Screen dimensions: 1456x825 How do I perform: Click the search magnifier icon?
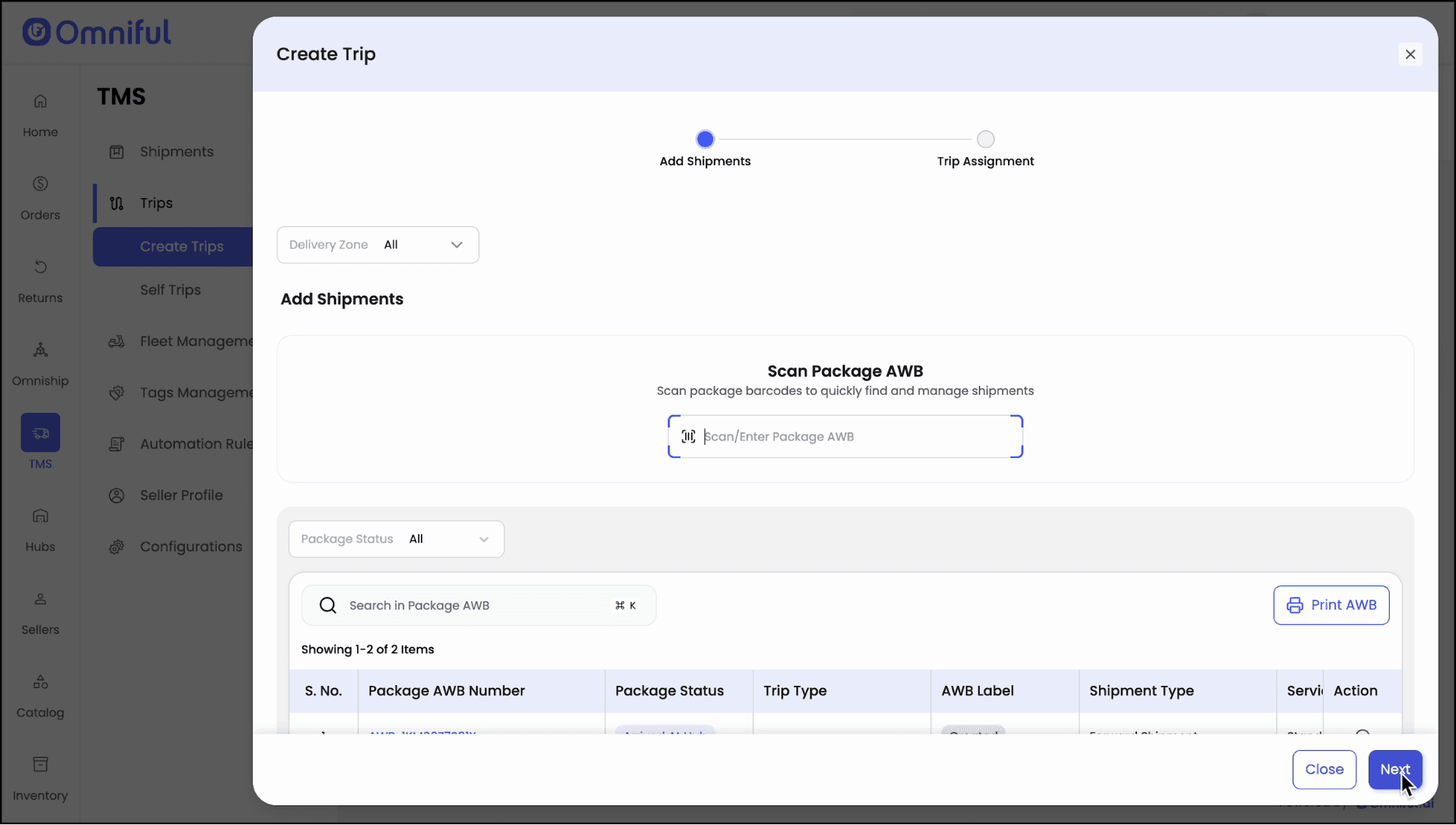(x=328, y=606)
